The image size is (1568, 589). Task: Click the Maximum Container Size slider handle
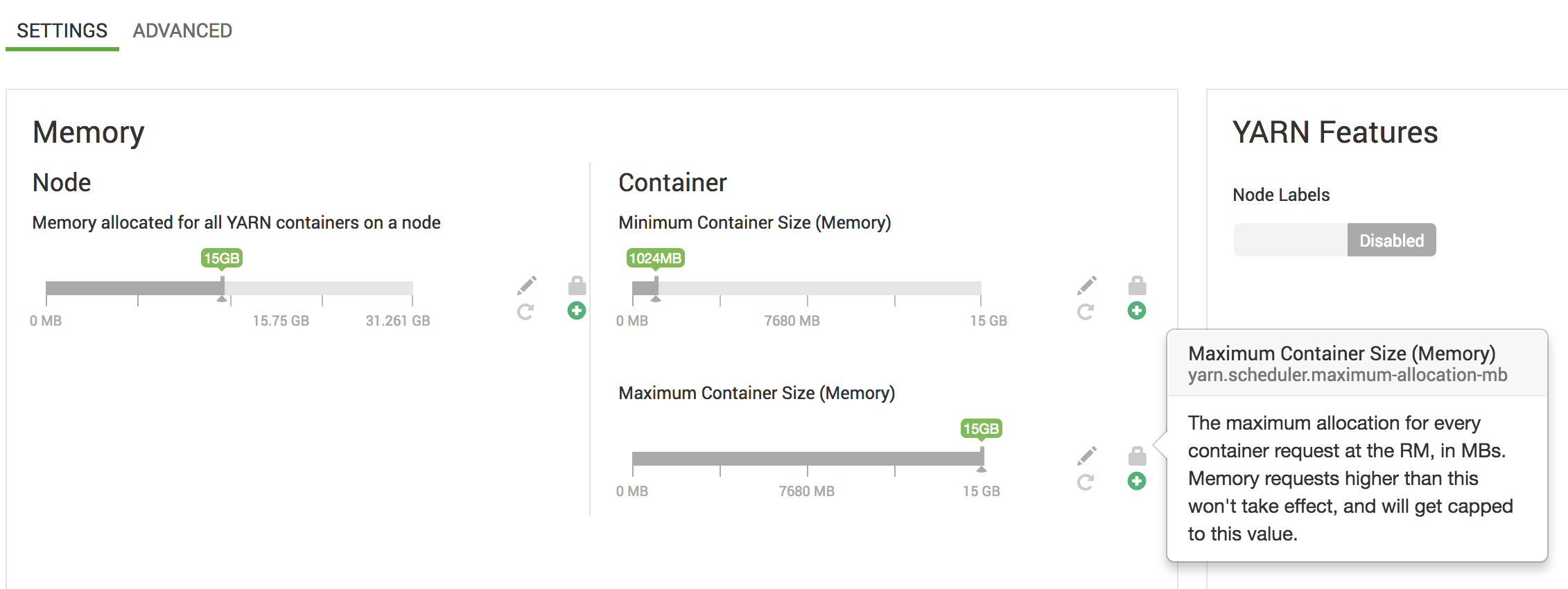click(x=982, y=458)
